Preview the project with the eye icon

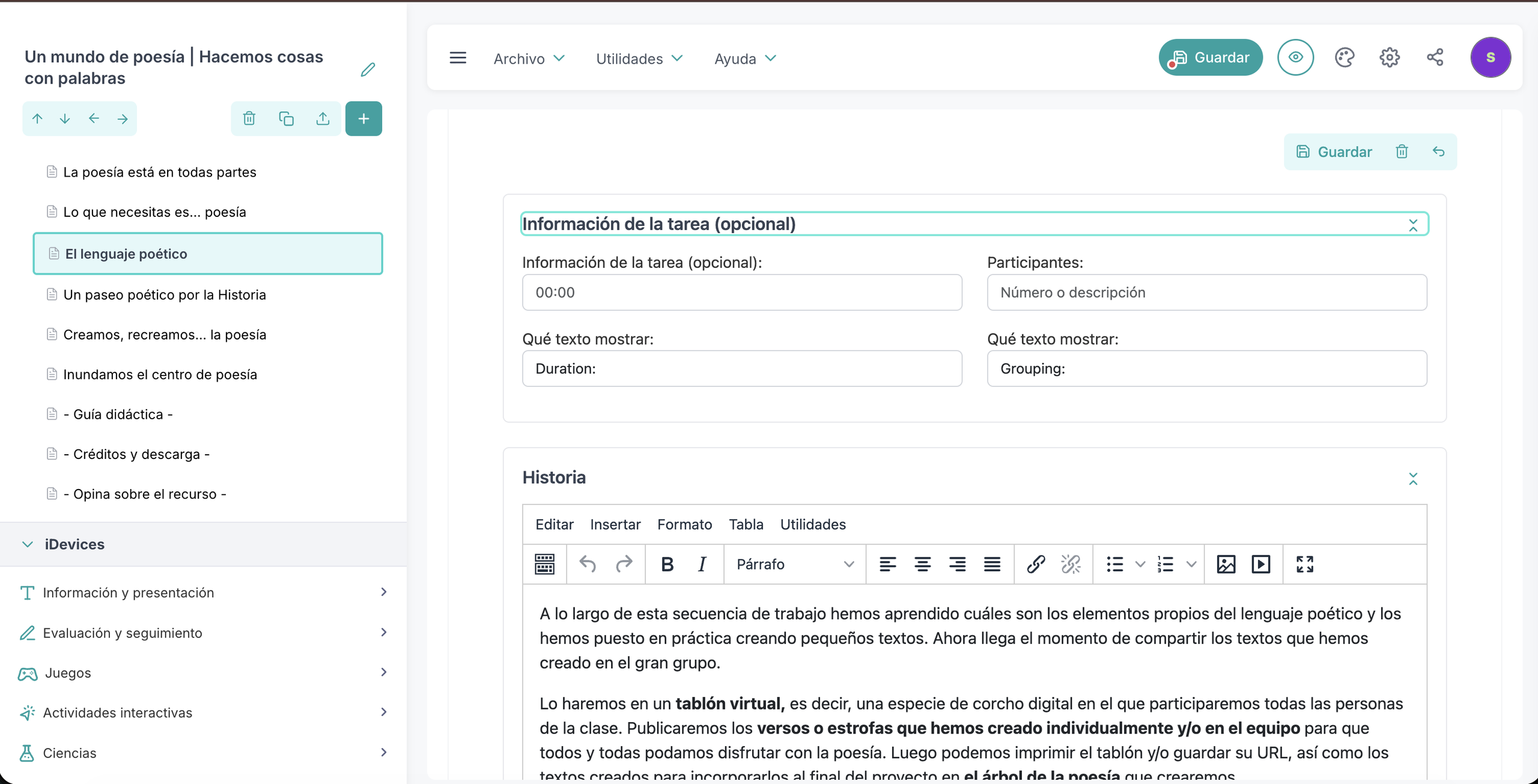pos(1295,57)
